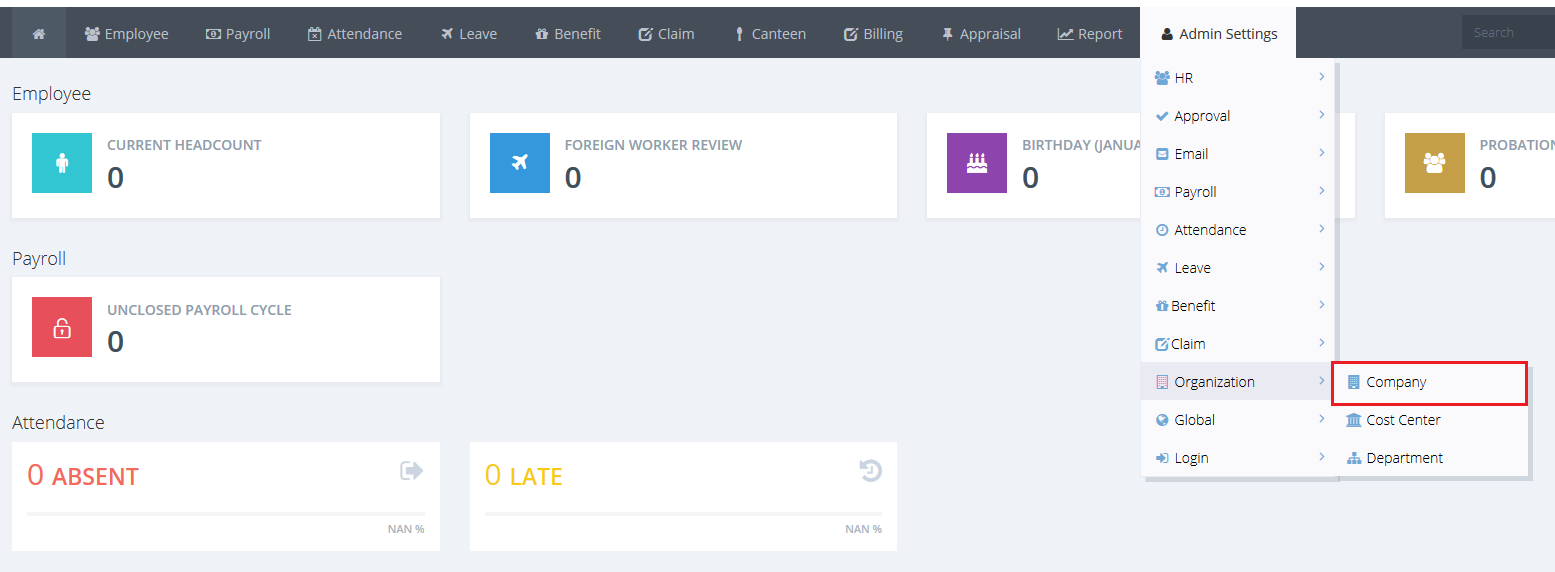Expand the Global submenu
1555x572 pixels.
tap(1239, 420)
